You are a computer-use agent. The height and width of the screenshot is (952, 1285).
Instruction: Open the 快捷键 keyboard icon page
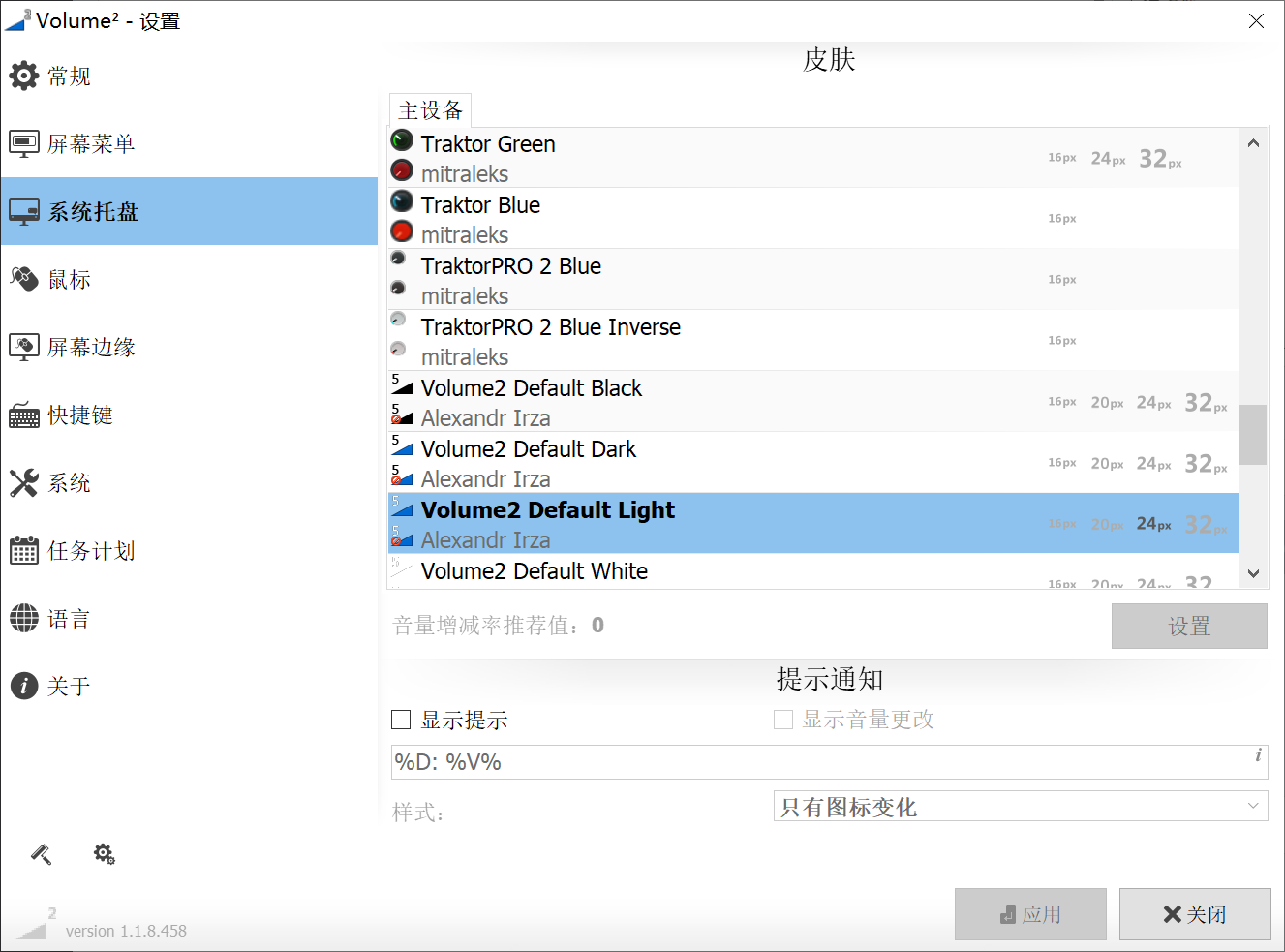pos(24,415)
